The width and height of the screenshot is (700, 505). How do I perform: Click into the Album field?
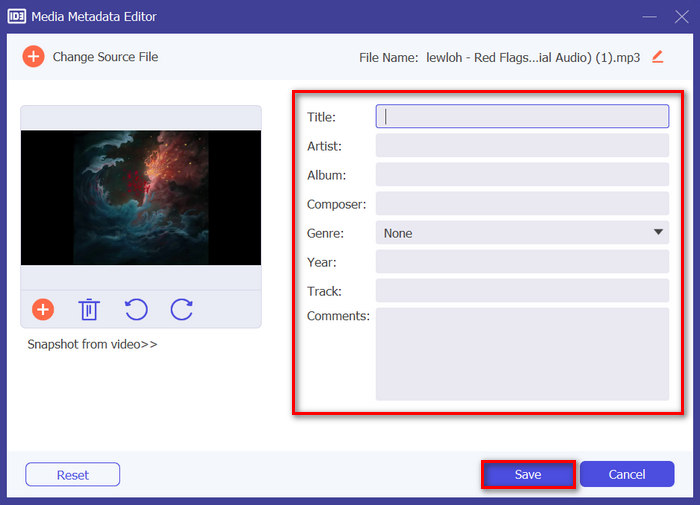point(522,175)
